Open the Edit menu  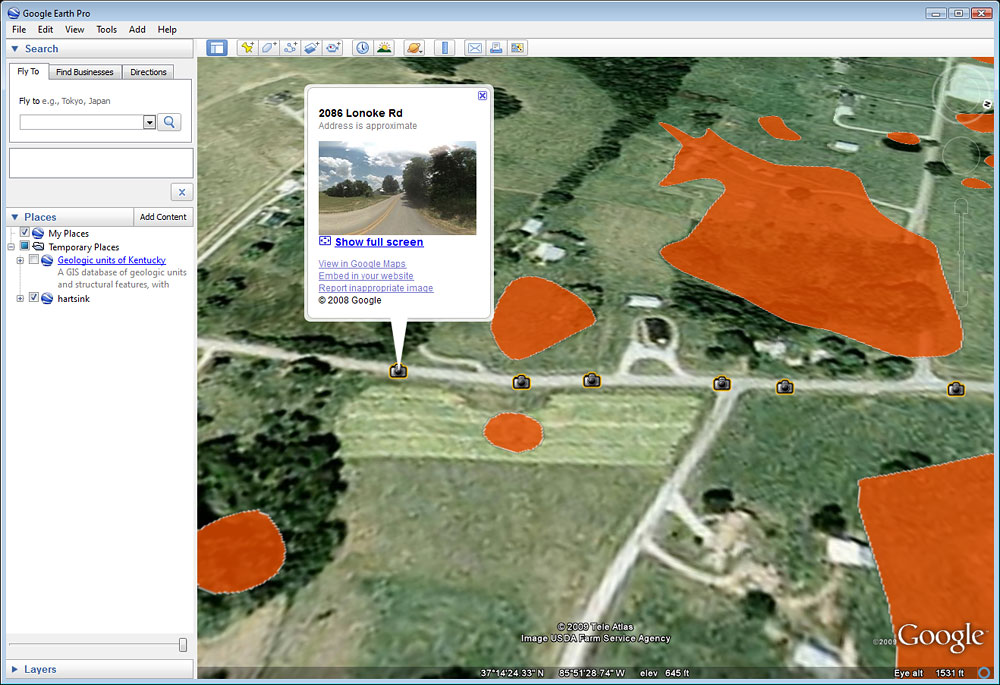point(45,29)
